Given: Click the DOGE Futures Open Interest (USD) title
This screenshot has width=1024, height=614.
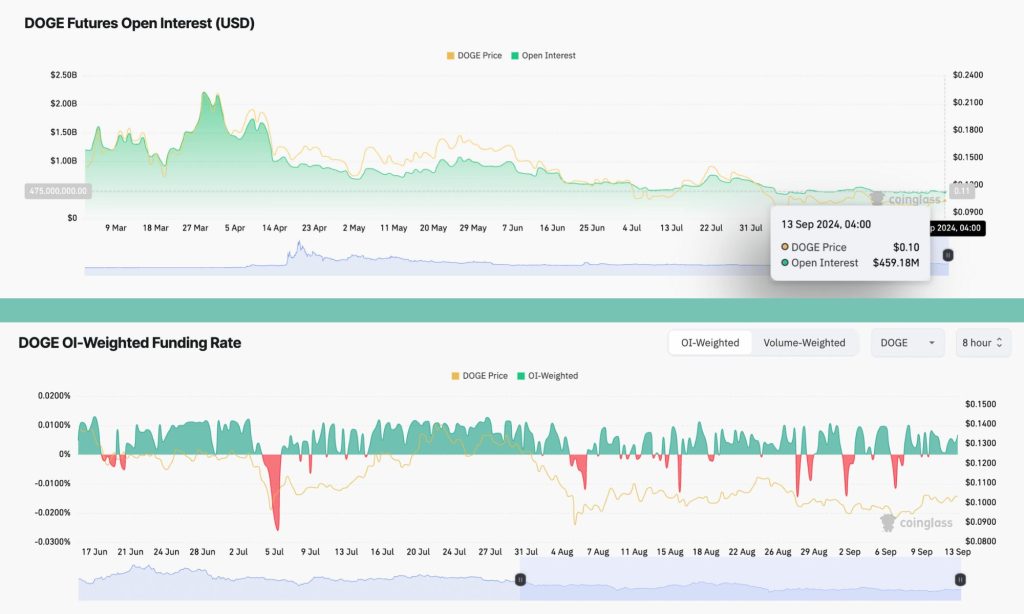Looking at the screenshot, I should pyautogui.click(x=139, y=23).
